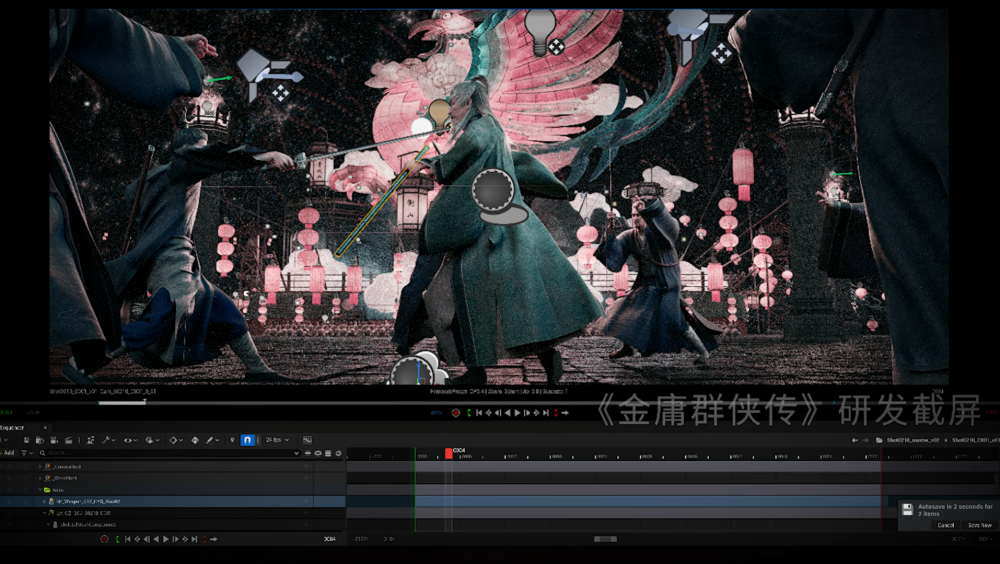Collapse the green folder track
The image size is (1000, 564).
40,490
